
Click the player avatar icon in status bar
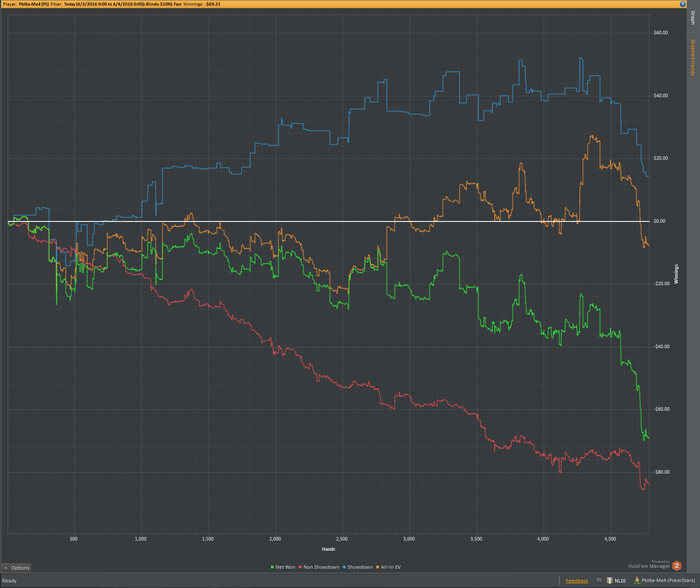(637, 580)
